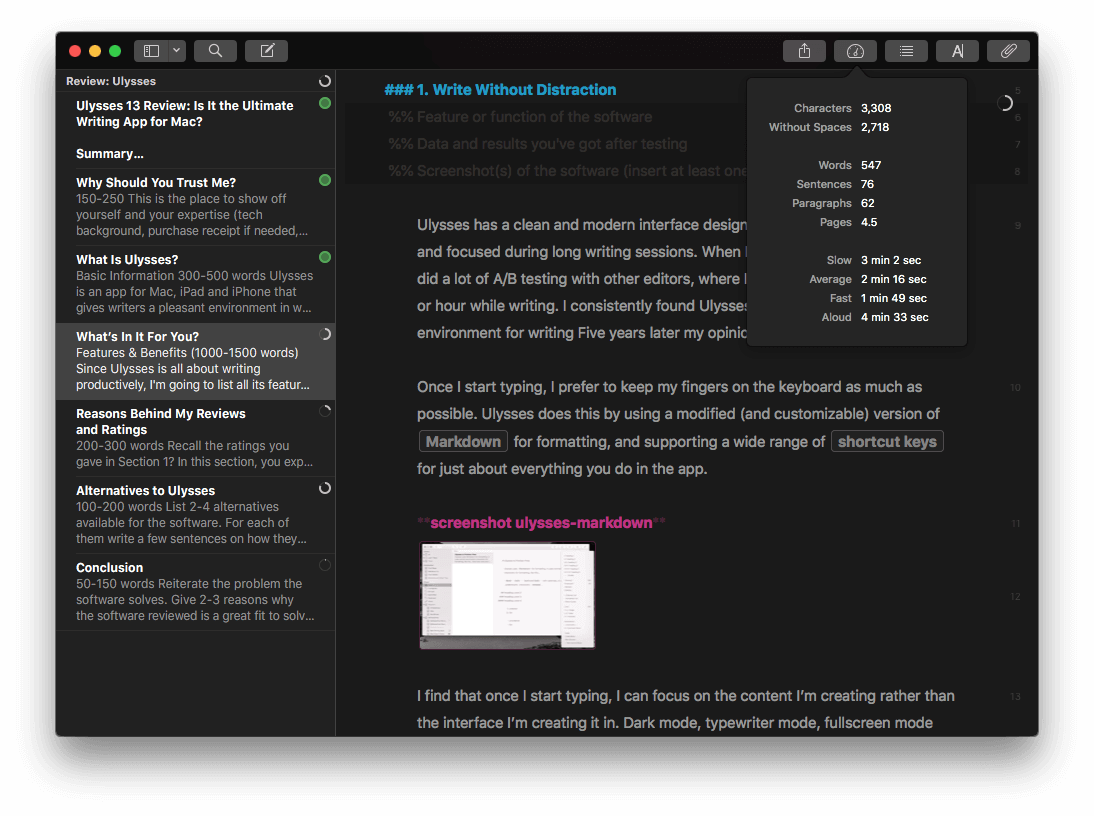This screenshot has height=816, width=1094.
Task: Open the typography editor settings icon
Action: tap(957, 51)
